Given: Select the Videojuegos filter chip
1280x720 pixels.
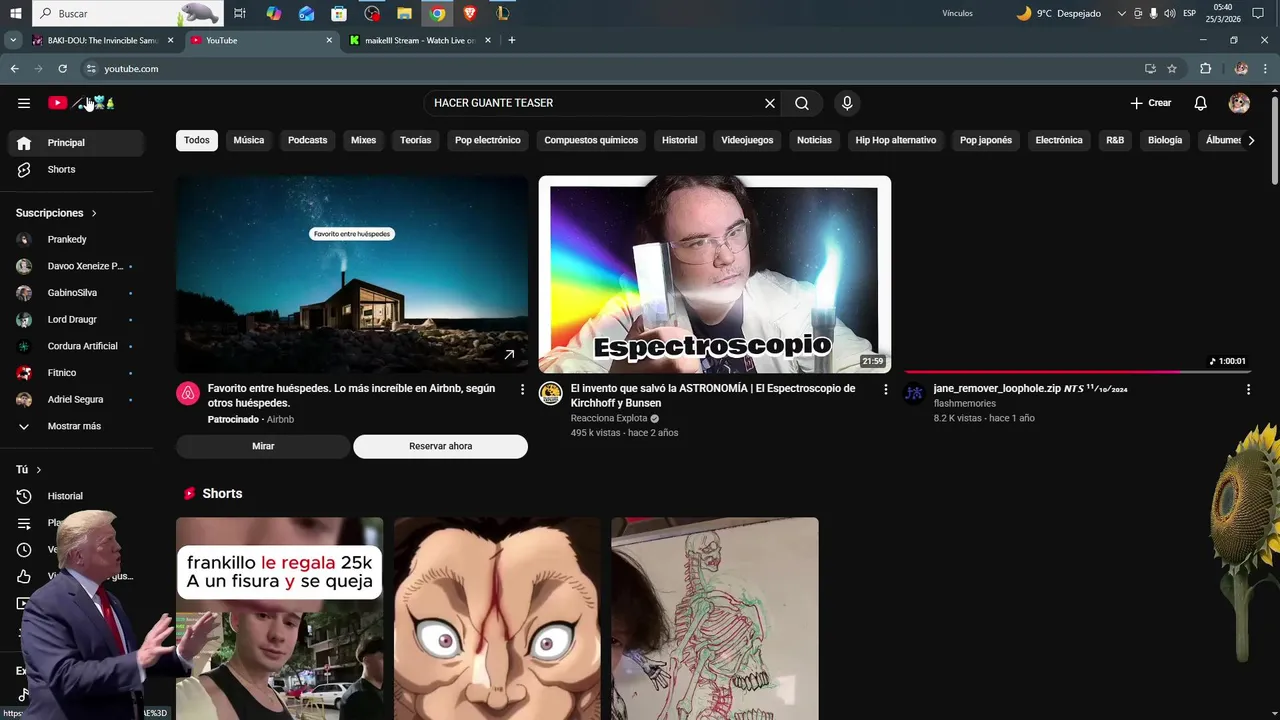Looking at the screenshot, I should (x=747, y=140).
